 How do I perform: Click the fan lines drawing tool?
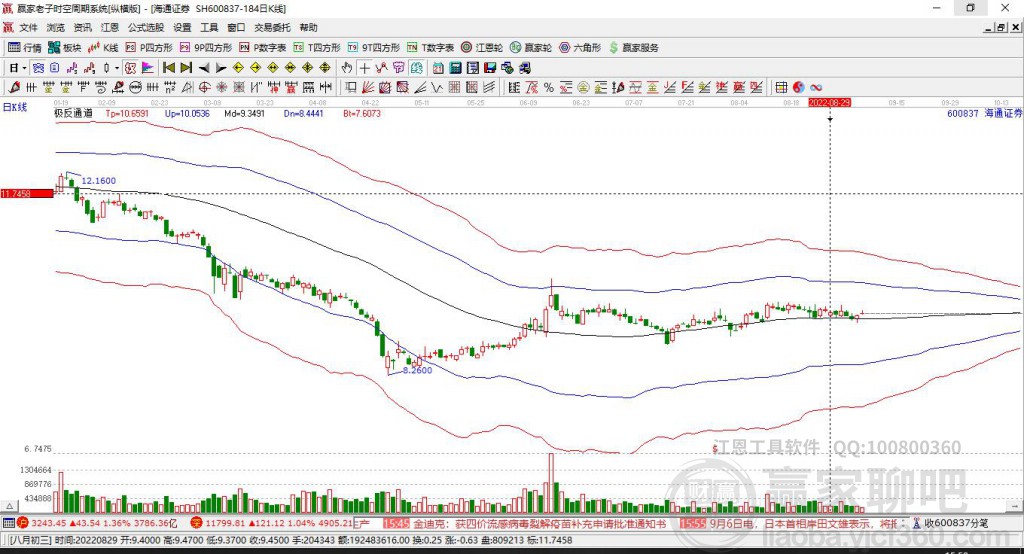(x=368, y=88)
